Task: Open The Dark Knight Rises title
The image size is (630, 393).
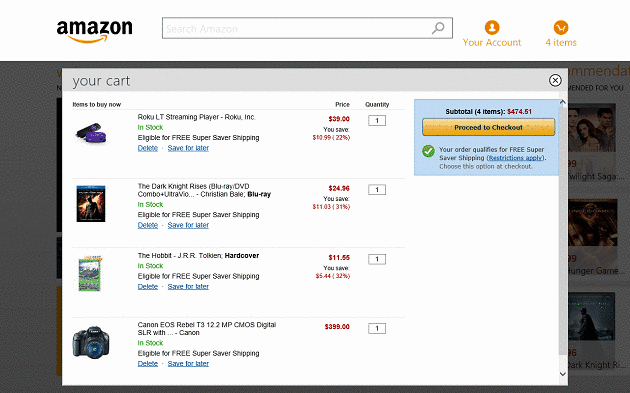Action: tap(204, 190)
